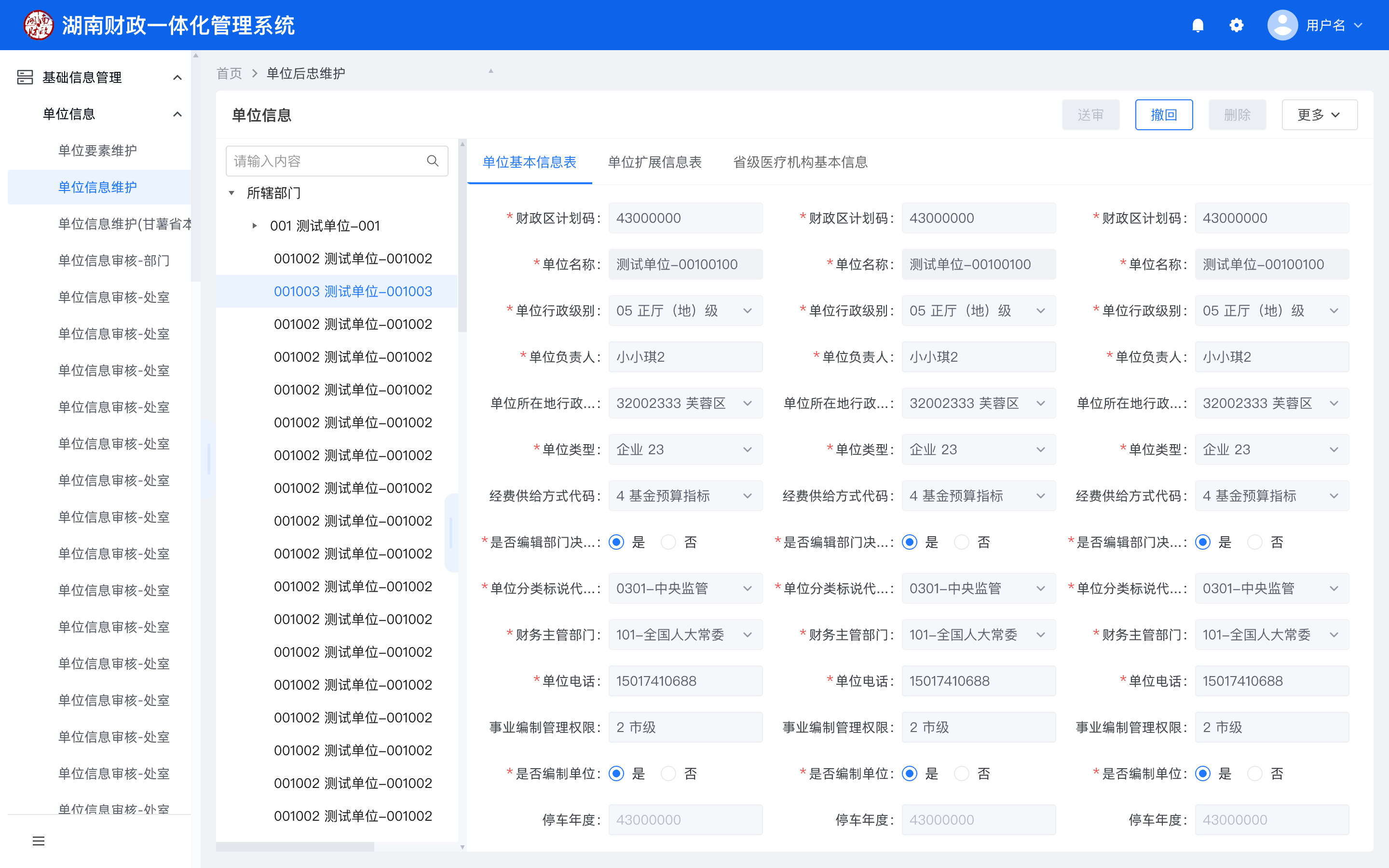Click the 撤回 button
Screen dimensions: 1389x868
coord(1163,115)
